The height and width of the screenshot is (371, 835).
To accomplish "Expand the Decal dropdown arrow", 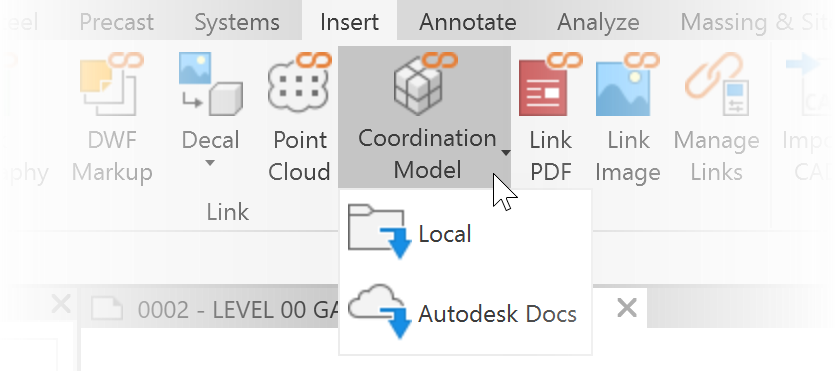I will [210, 163].
